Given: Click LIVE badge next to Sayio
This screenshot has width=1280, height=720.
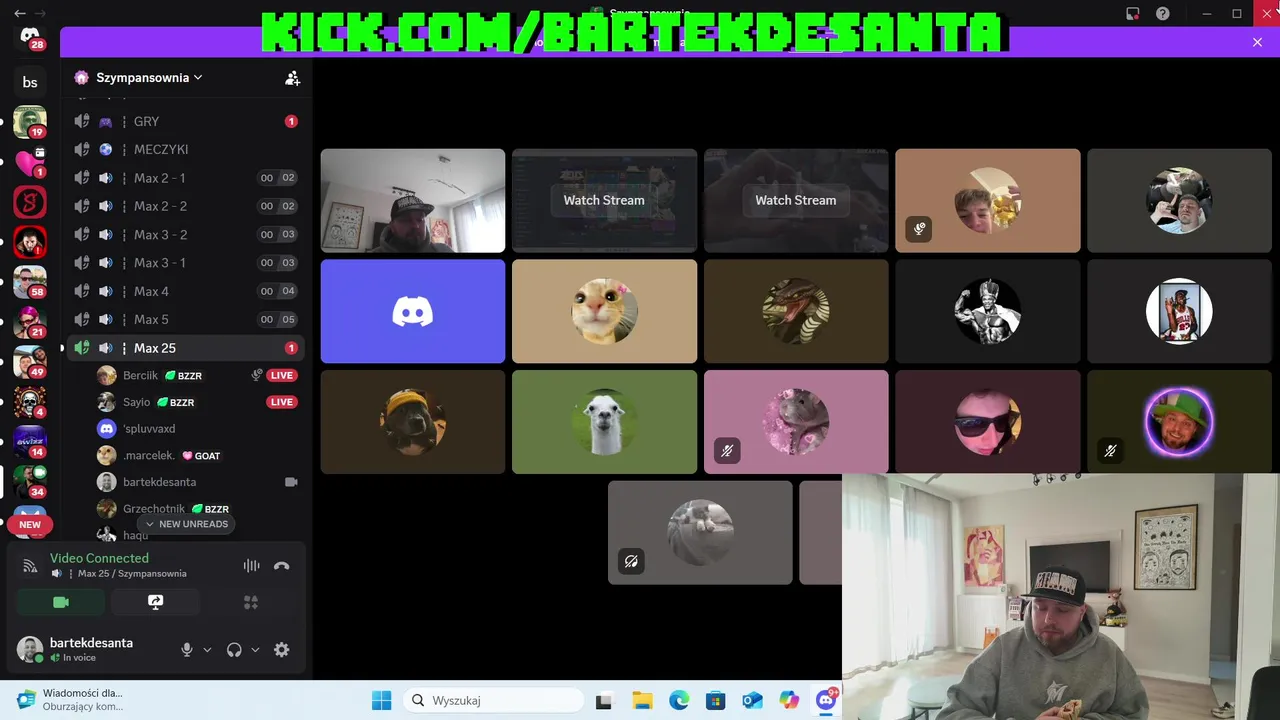Looking at the screenshot, I should point(282,402).
